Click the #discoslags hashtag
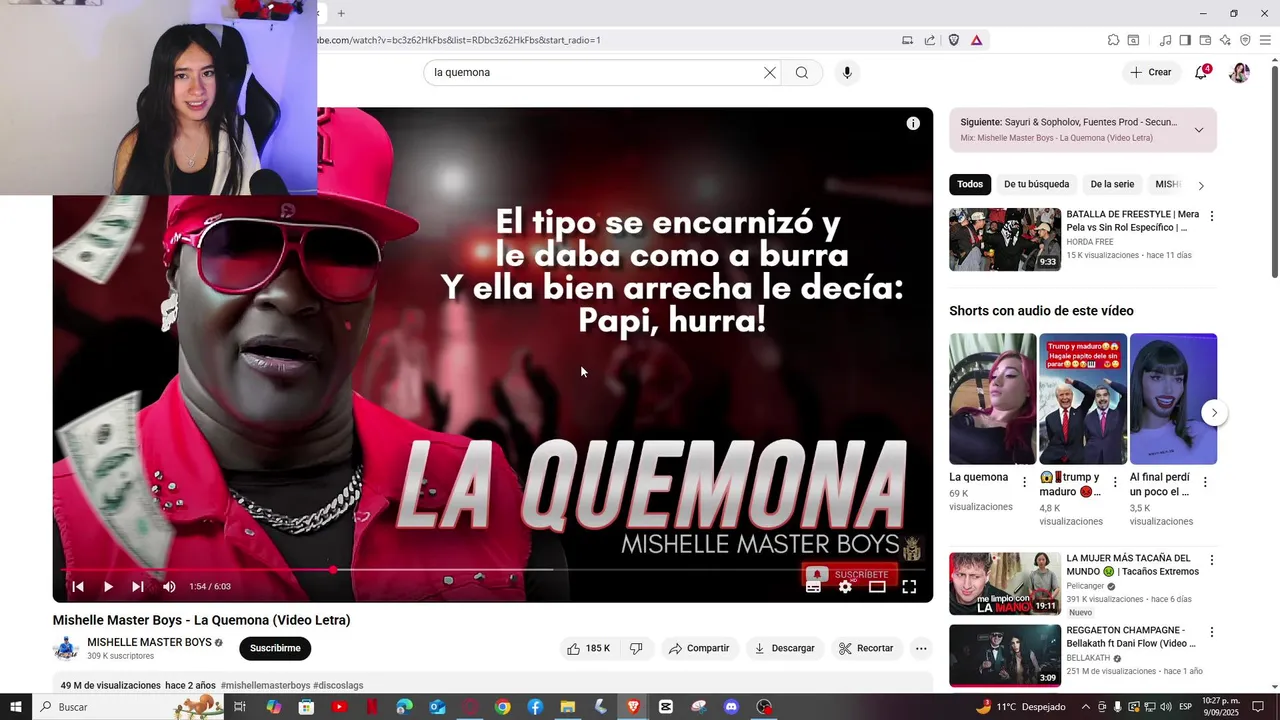1280x720 pixels. [x=338, y=686]
